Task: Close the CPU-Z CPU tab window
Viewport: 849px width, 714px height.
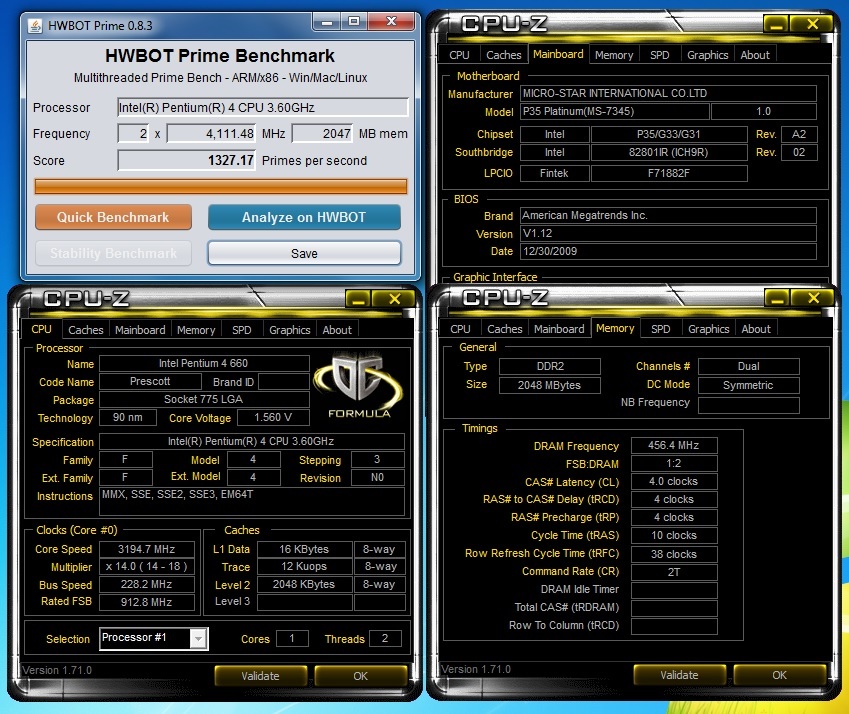Action: (x=395, y=299)
